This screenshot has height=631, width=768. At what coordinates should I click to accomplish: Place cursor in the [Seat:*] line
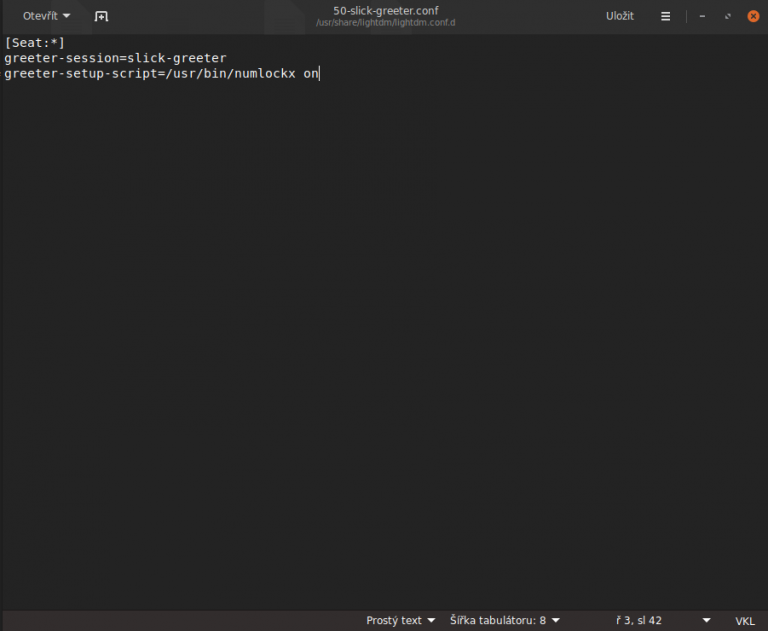pyautogui.click(x=34, y=43)
